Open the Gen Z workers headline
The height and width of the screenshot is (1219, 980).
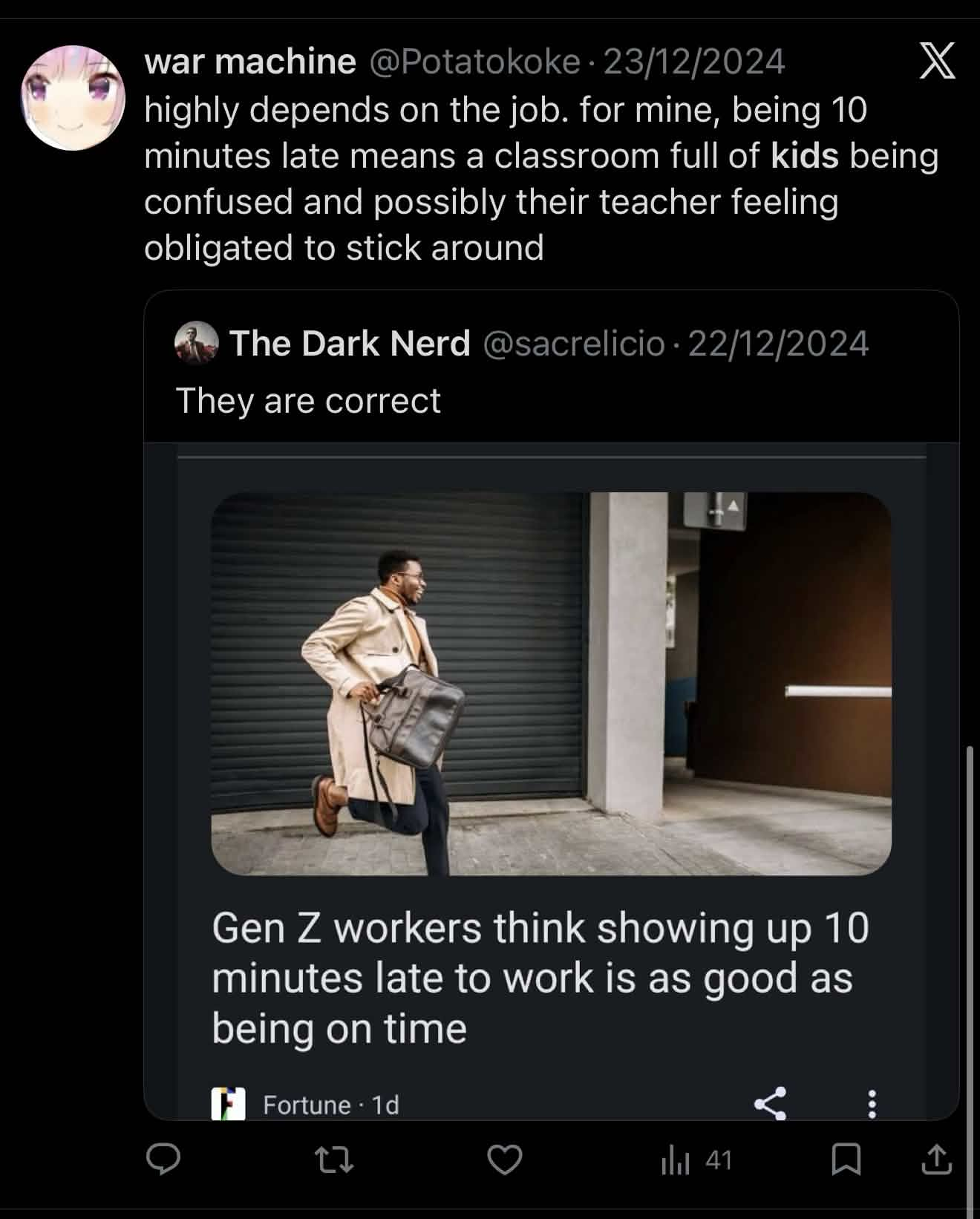540,978
